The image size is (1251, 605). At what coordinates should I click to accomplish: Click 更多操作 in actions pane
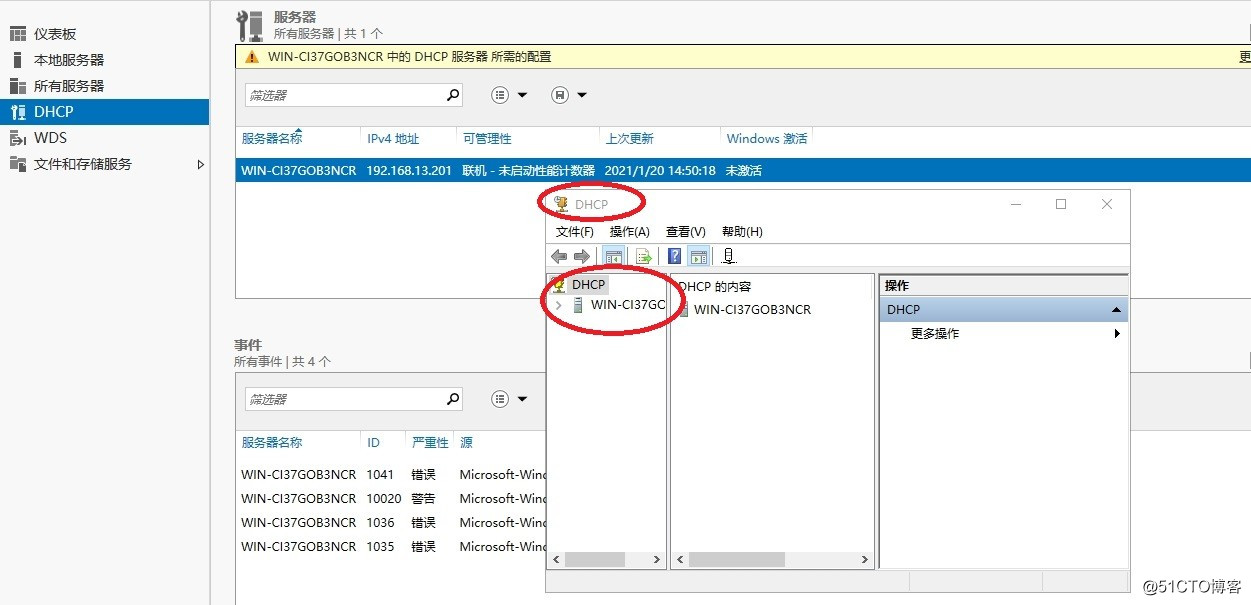(x=935, y=334)
